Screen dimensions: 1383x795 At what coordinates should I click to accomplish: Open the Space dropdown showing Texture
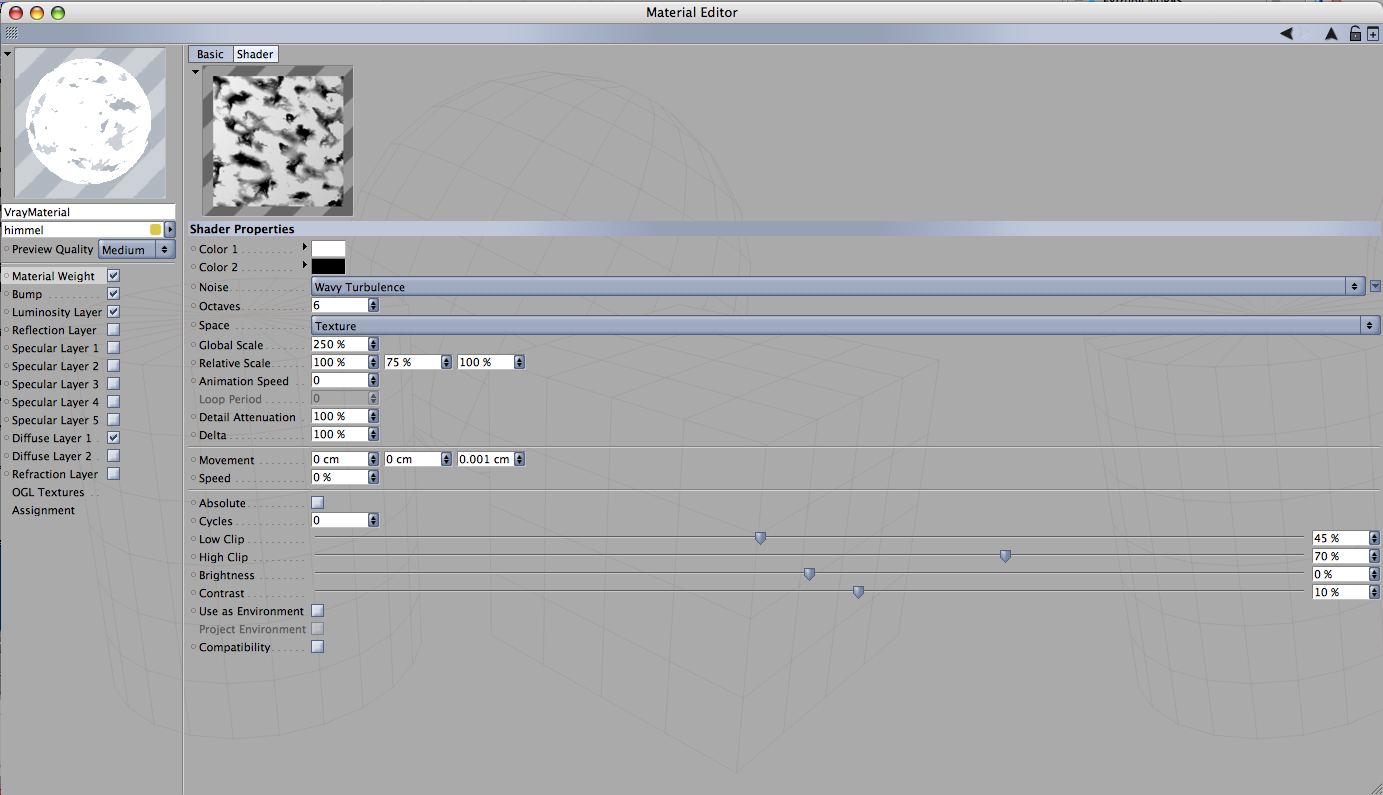[x=846, y=326]
